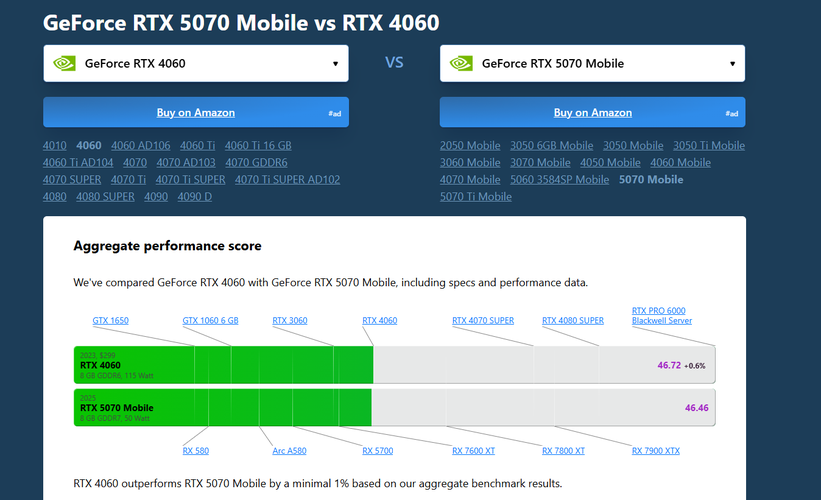Open the GeForce RTX 4060 dropdown arrow
The width and height of the screenshot is (821, 500).
(335, 64)
